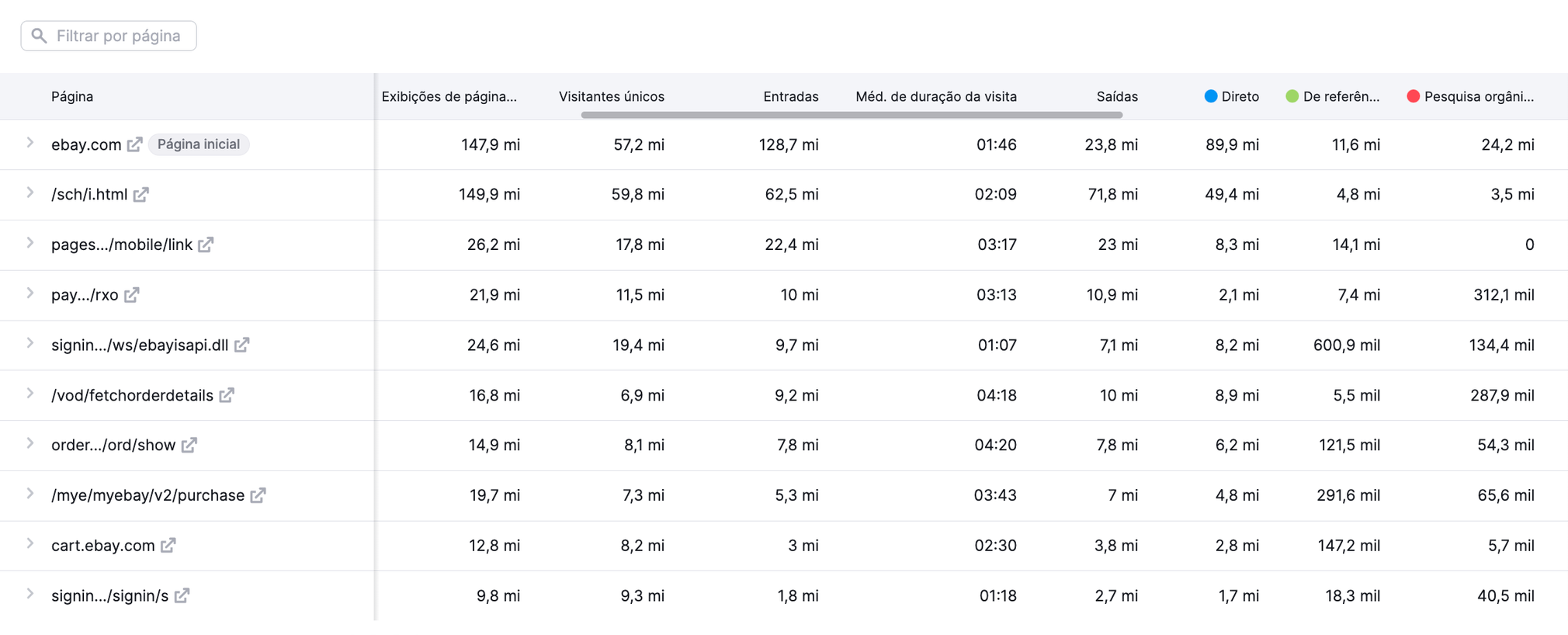This screenshot has width=1568, height=635.
Task: Expand the pages.../mobile/link row
Action: (29, 243)
